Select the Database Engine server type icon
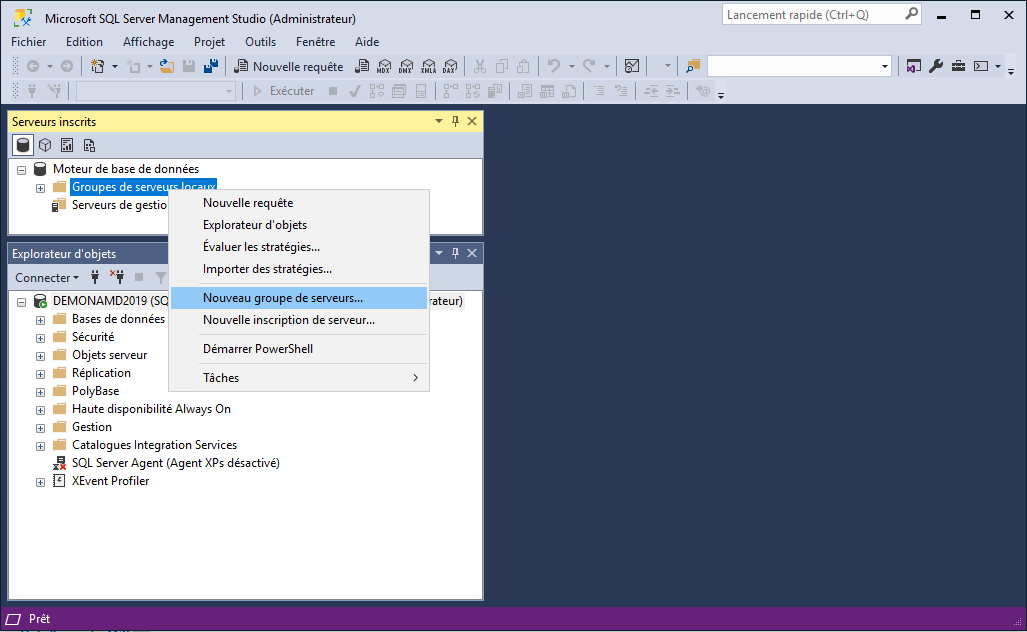Viewport: 1027px width, 632px height. pos(23,145)
